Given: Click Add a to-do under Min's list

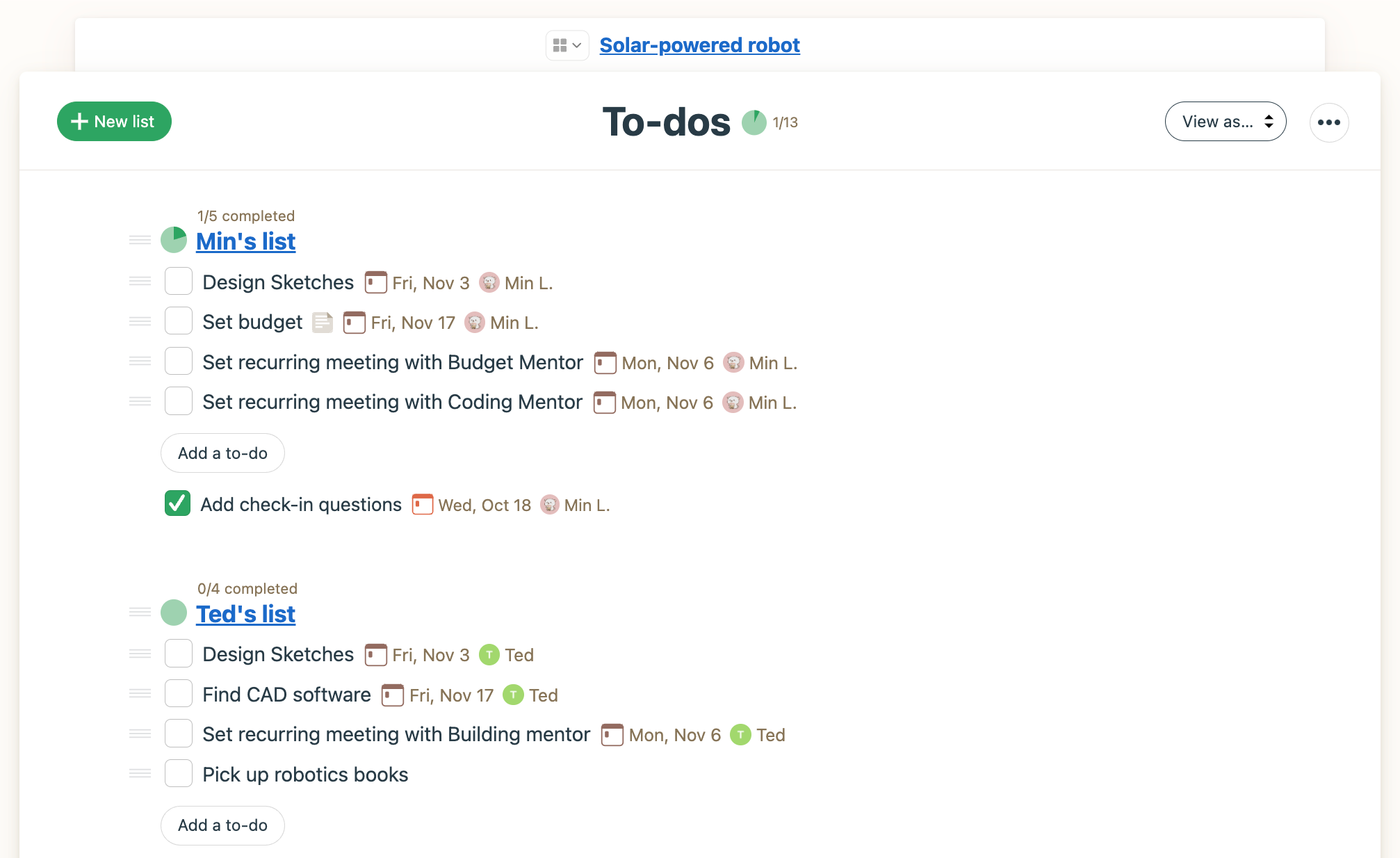Looking at the screenshot, I should (x=222, y=453).
